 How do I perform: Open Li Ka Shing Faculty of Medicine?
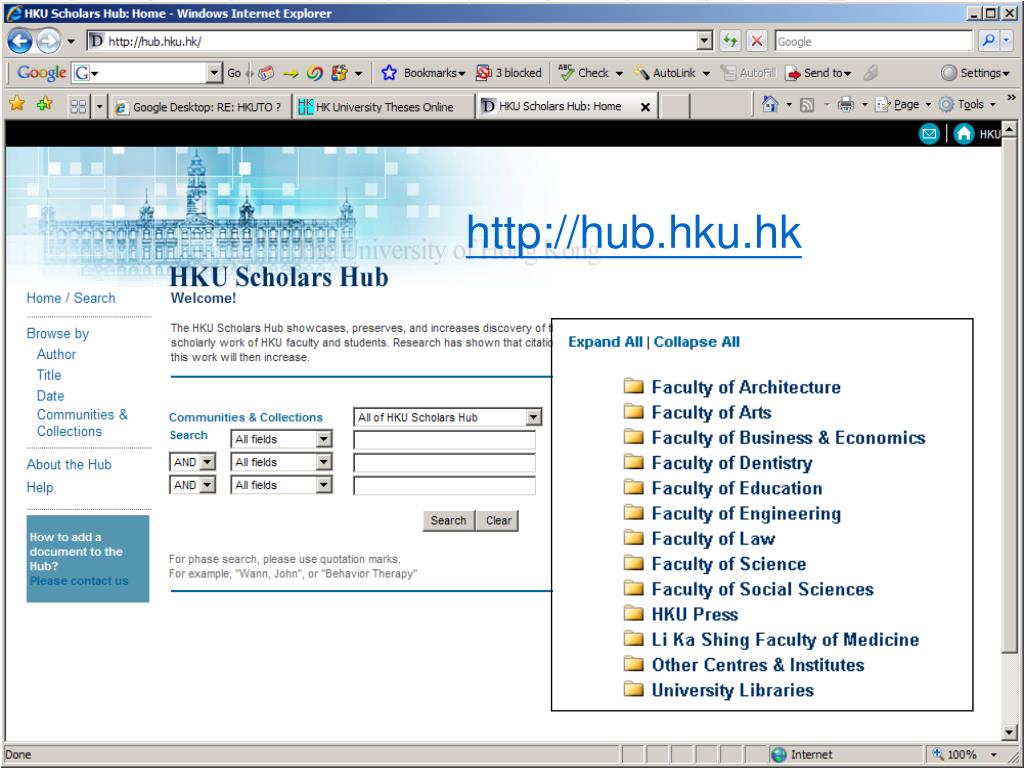785,639
